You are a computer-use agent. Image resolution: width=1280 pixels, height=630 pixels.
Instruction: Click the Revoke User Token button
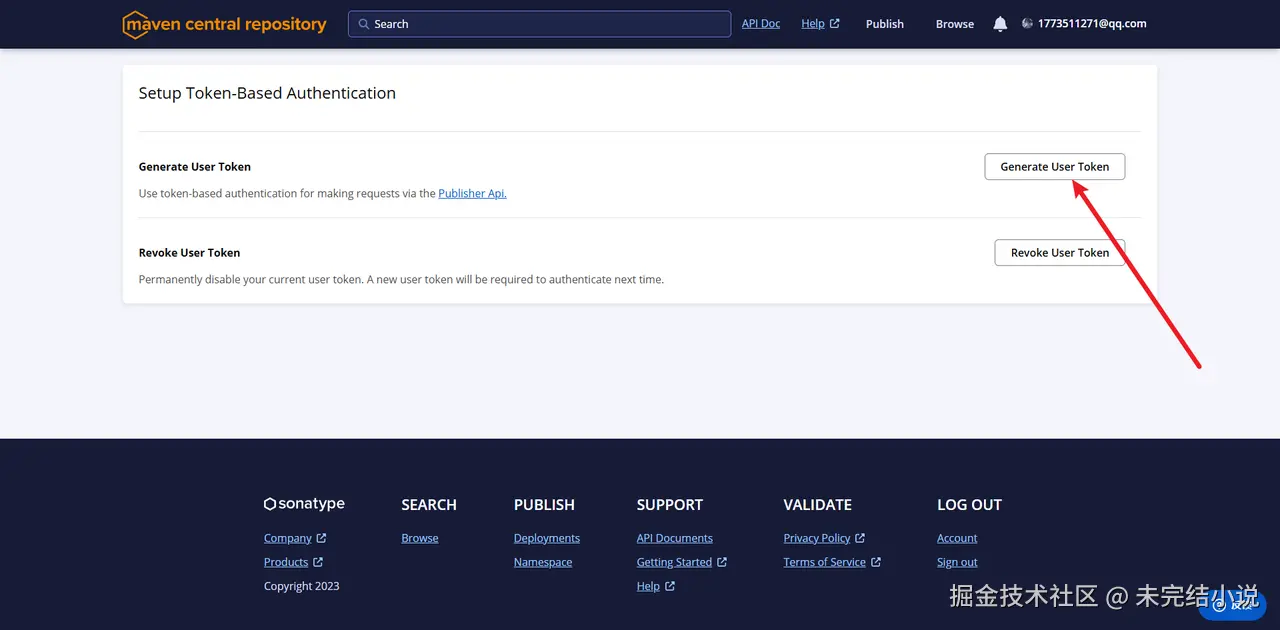(x=1060, y=253)
